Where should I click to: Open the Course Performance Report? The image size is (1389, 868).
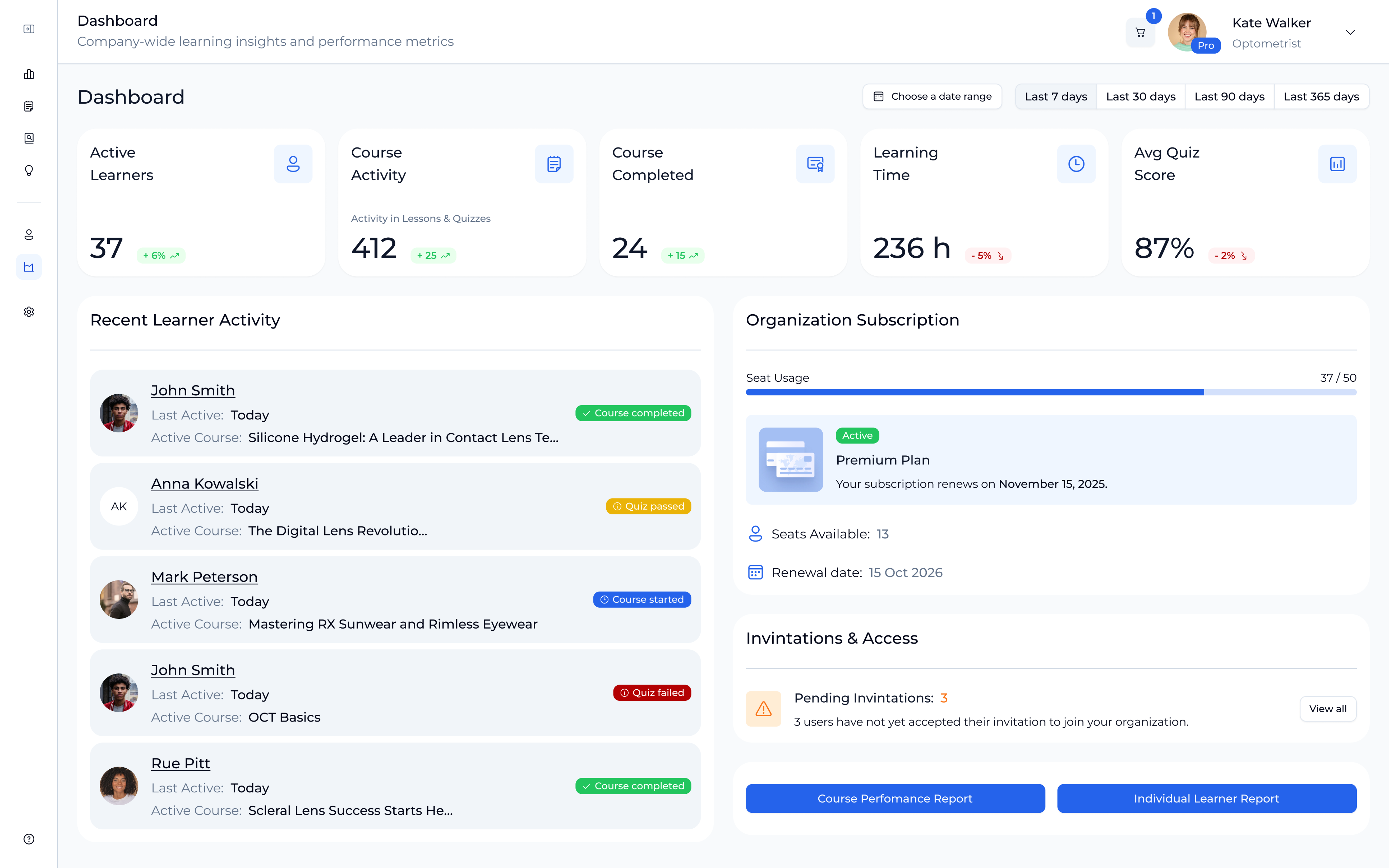pyautogui.click(x=895, y=798)
